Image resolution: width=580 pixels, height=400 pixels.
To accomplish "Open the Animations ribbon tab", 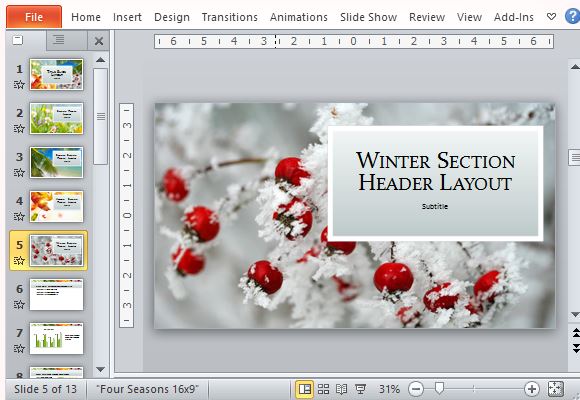I will tap(299, 17).
